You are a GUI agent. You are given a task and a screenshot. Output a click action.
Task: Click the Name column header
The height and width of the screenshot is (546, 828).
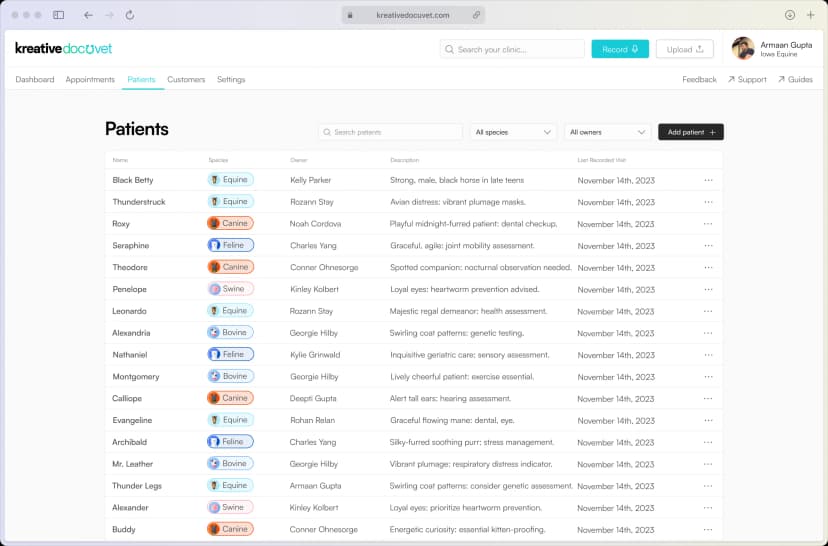point(120,160)
